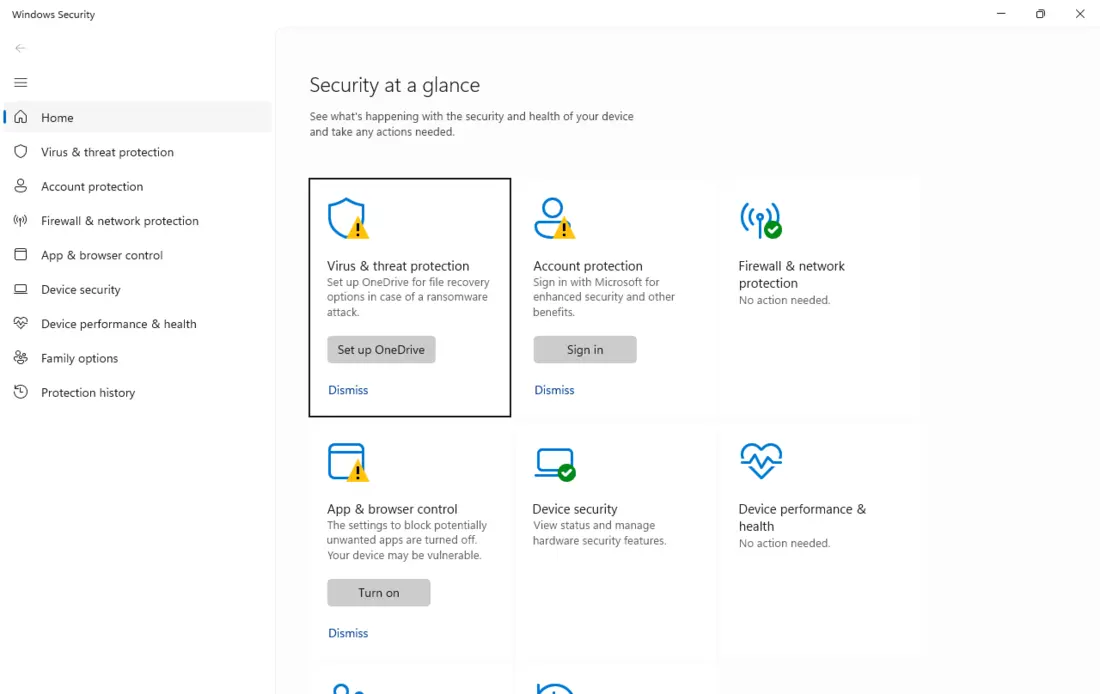The image size is (1100, 694).
Task: Click 'No action needed.' under Firewall & network protection
Action: pyautogui.click(x=784, y=300)
